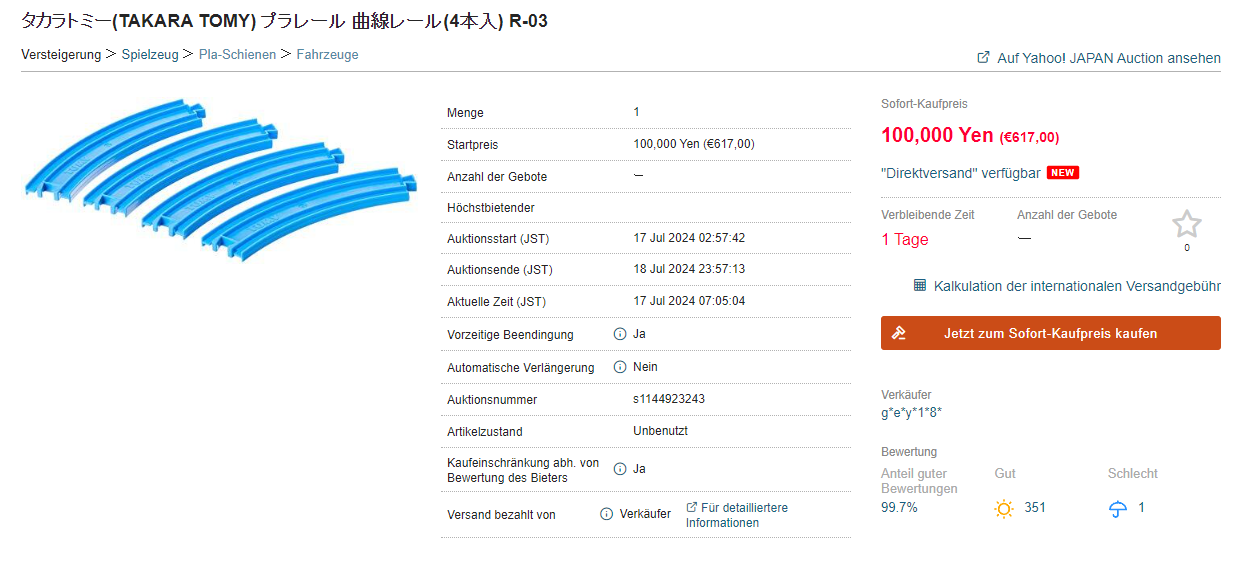Screen dimensions: 1253x561
Task: Click auction number s1144923243
Action: (x=669, y=399)
